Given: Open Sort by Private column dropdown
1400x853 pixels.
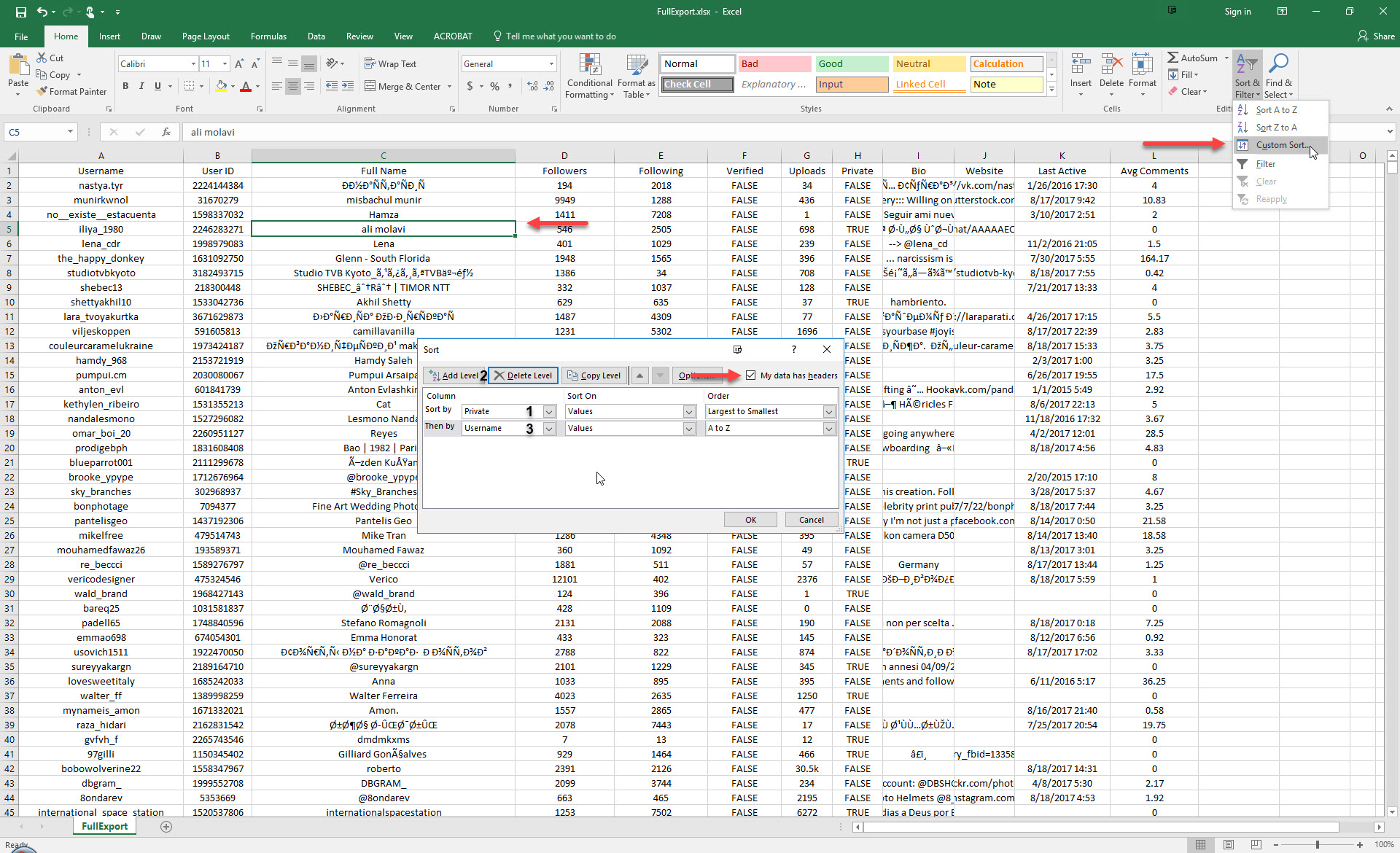Looking at the screenshot, I should [549, 412].
